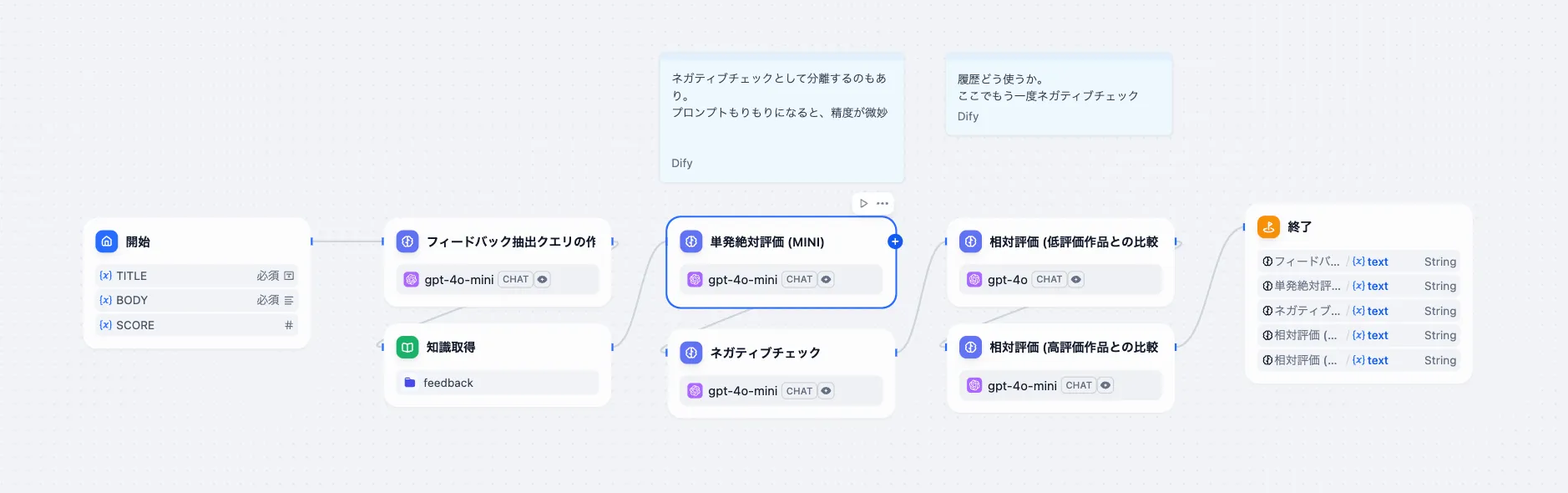Click the eye vision icon in 高評価作品 node
1568x493 pixels.
tap(1105, 385)
